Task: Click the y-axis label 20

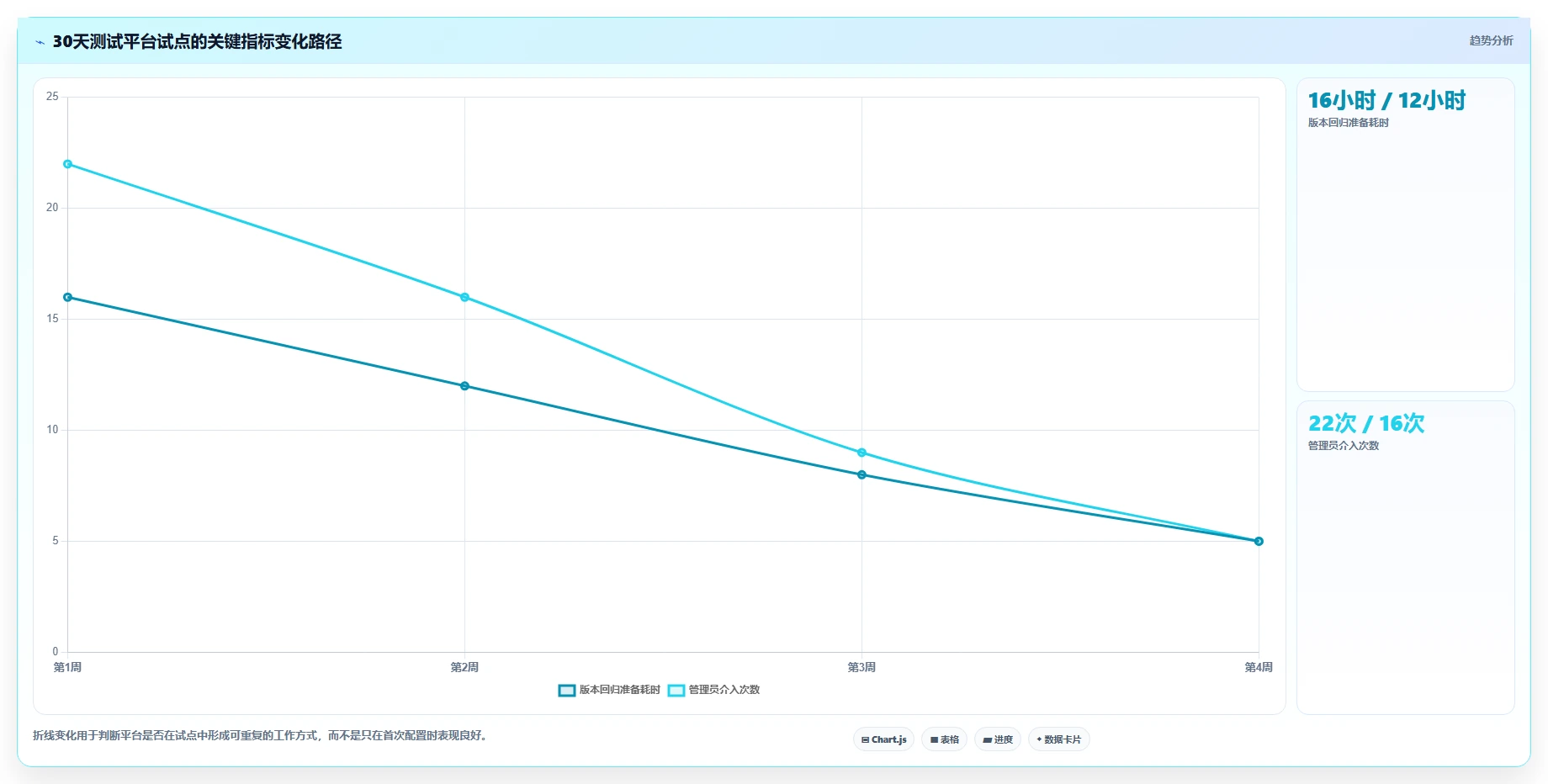Action: tap(52, 208)
